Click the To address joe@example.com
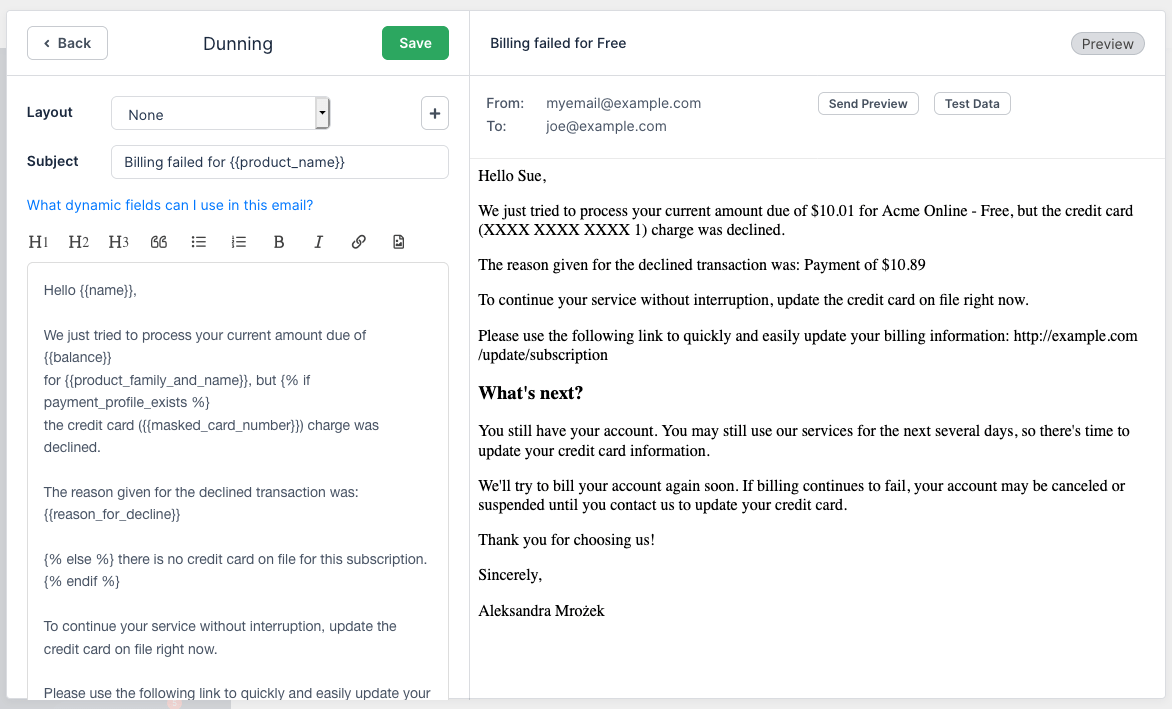Screen dimensions: 1172x709 click(x=606, y=126)
